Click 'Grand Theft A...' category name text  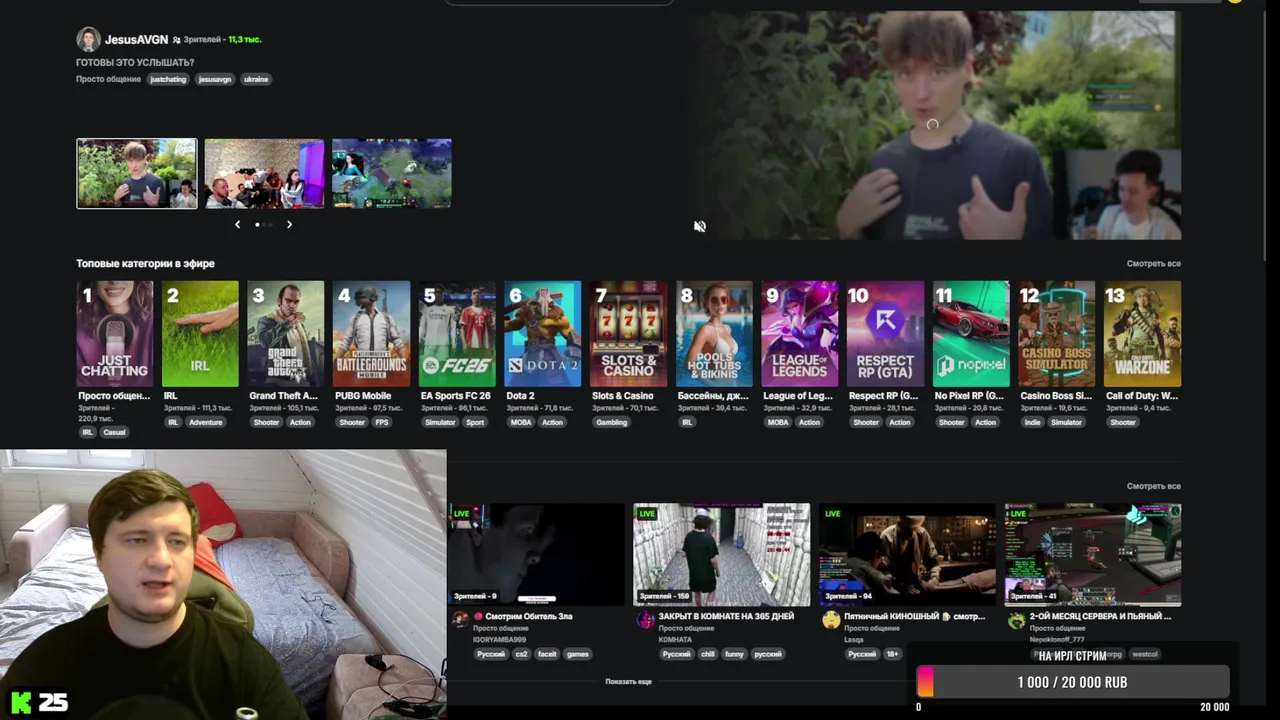coord(283,396)
